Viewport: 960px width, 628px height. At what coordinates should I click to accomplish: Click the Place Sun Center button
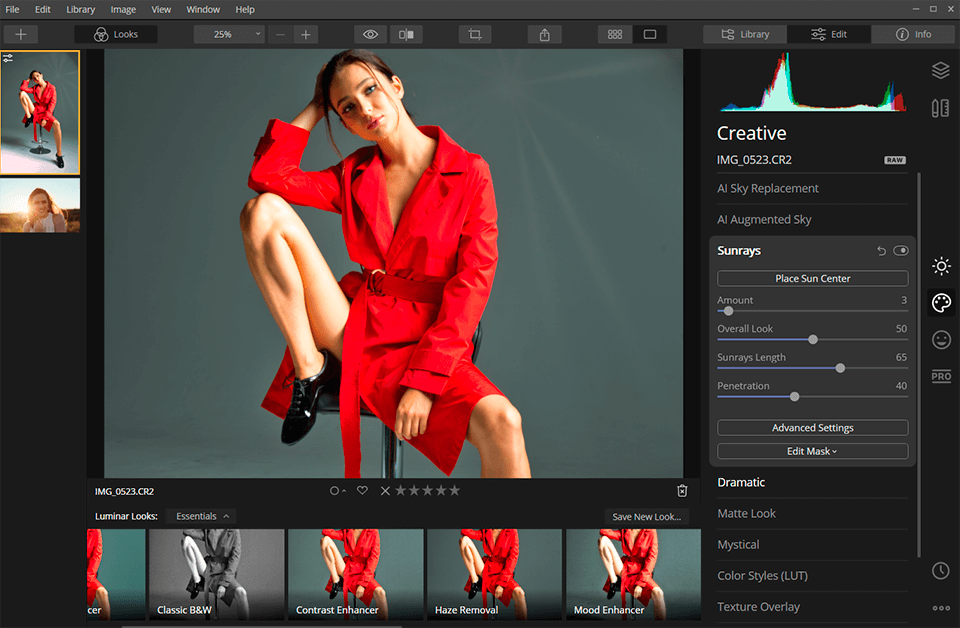(812, 278)
